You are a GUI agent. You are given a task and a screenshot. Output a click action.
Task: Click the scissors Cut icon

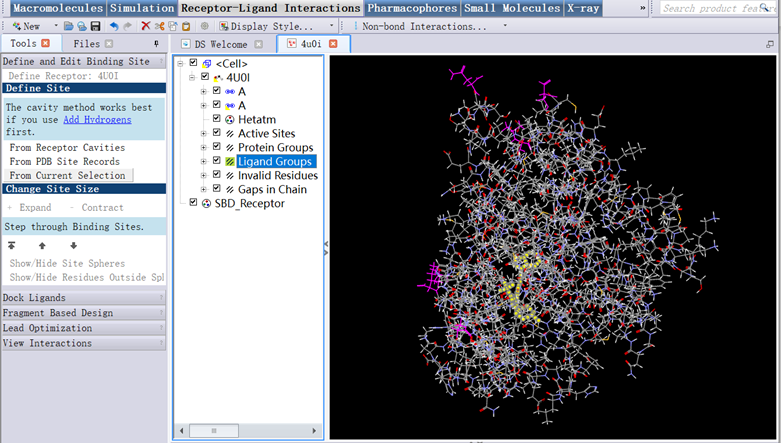[159, 26]
